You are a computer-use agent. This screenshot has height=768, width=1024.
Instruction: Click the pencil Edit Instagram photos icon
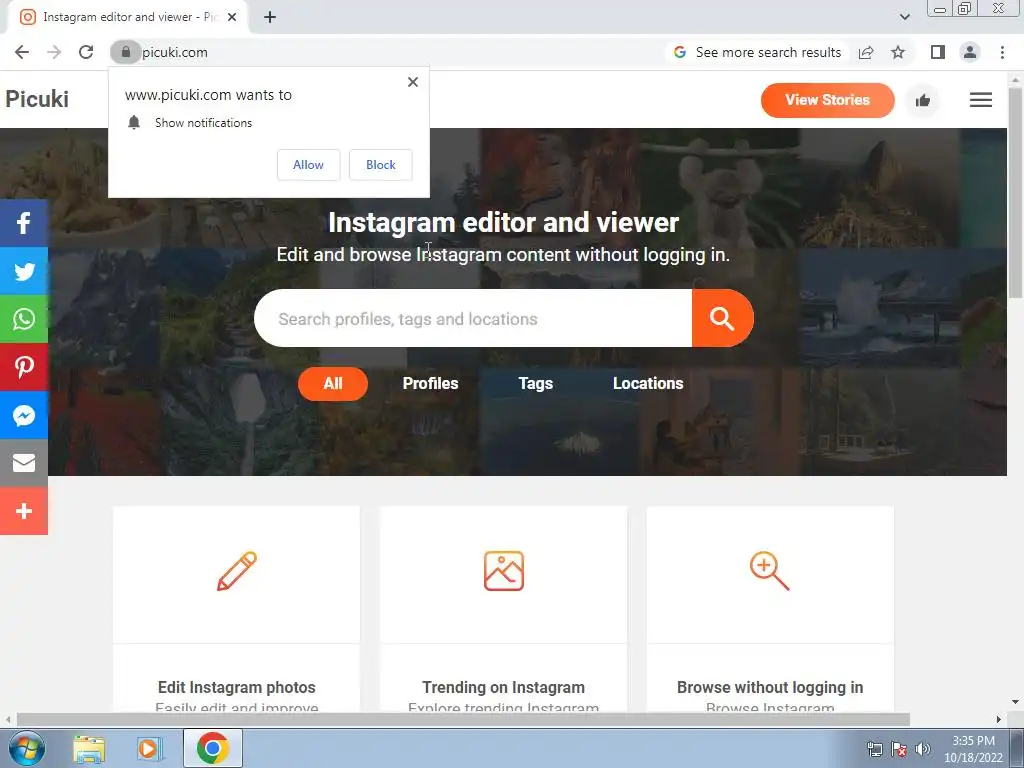coord(236,571)
